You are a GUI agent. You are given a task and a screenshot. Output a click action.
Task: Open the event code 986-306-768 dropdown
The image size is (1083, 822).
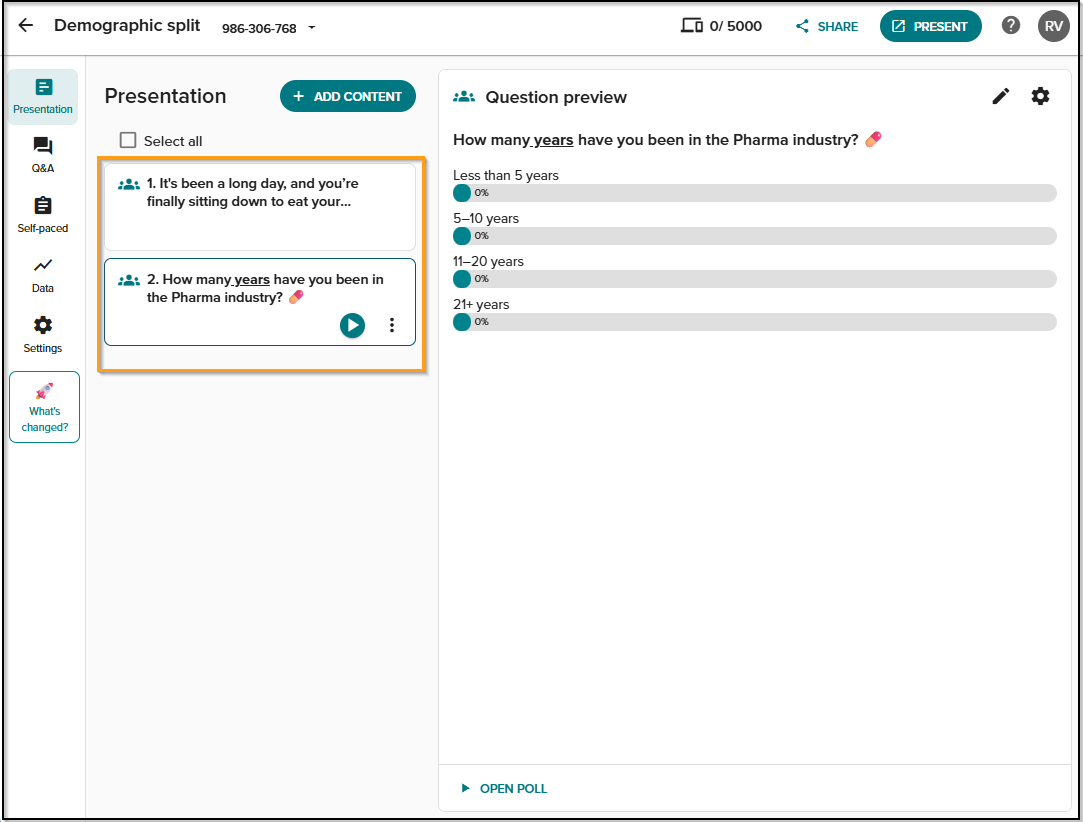pos(269,28)
